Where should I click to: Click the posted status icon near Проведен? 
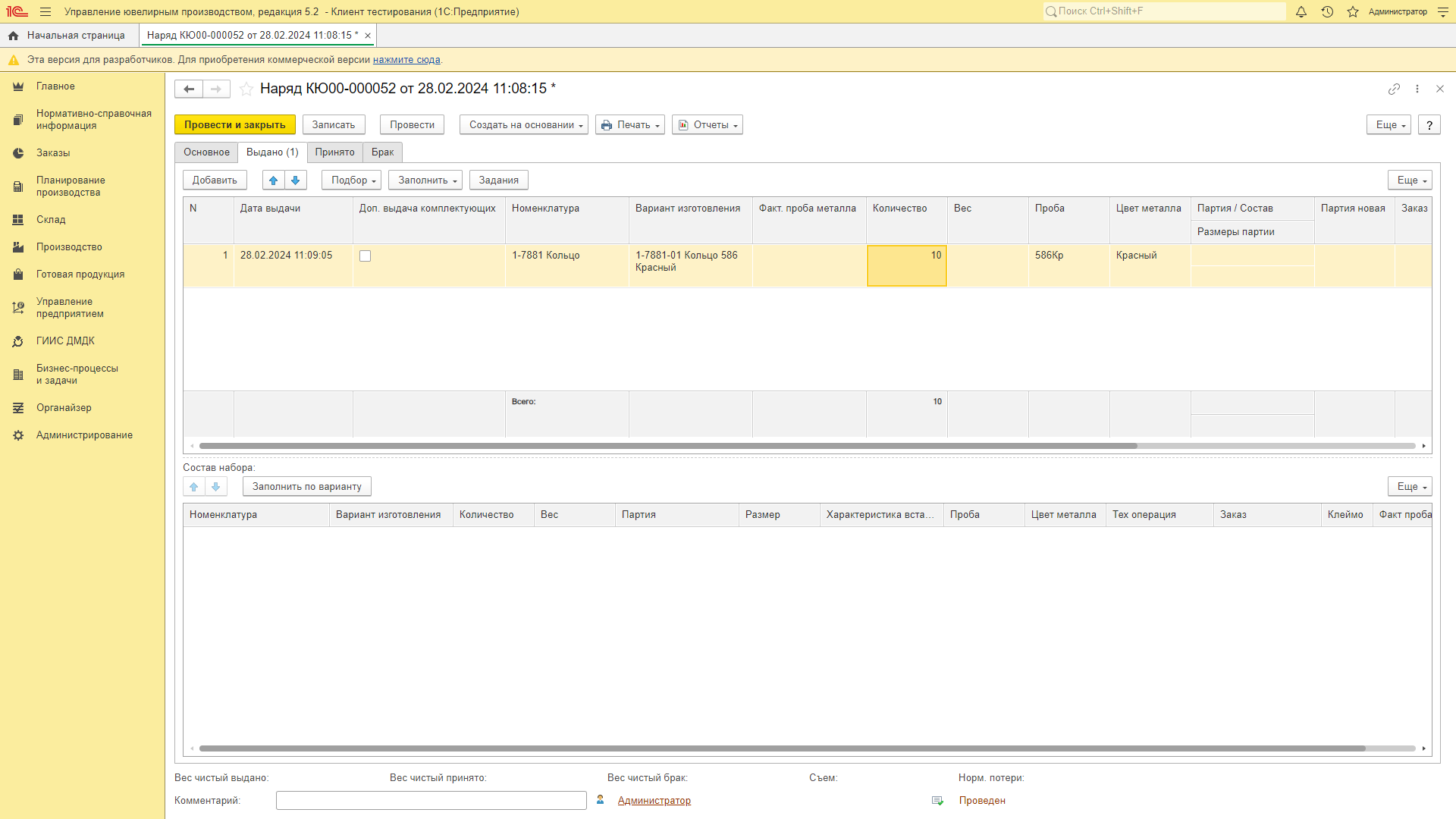coord(937,801)
